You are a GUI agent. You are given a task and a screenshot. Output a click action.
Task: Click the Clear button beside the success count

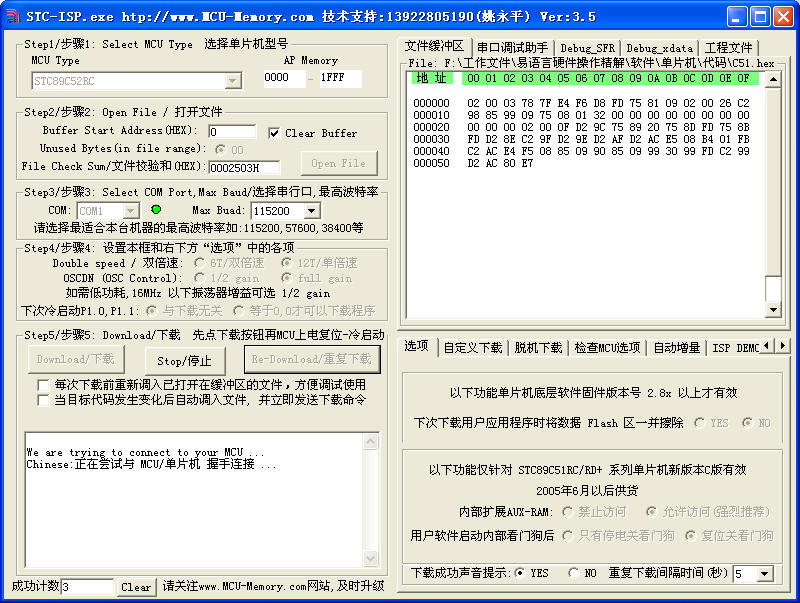[136, 587]
